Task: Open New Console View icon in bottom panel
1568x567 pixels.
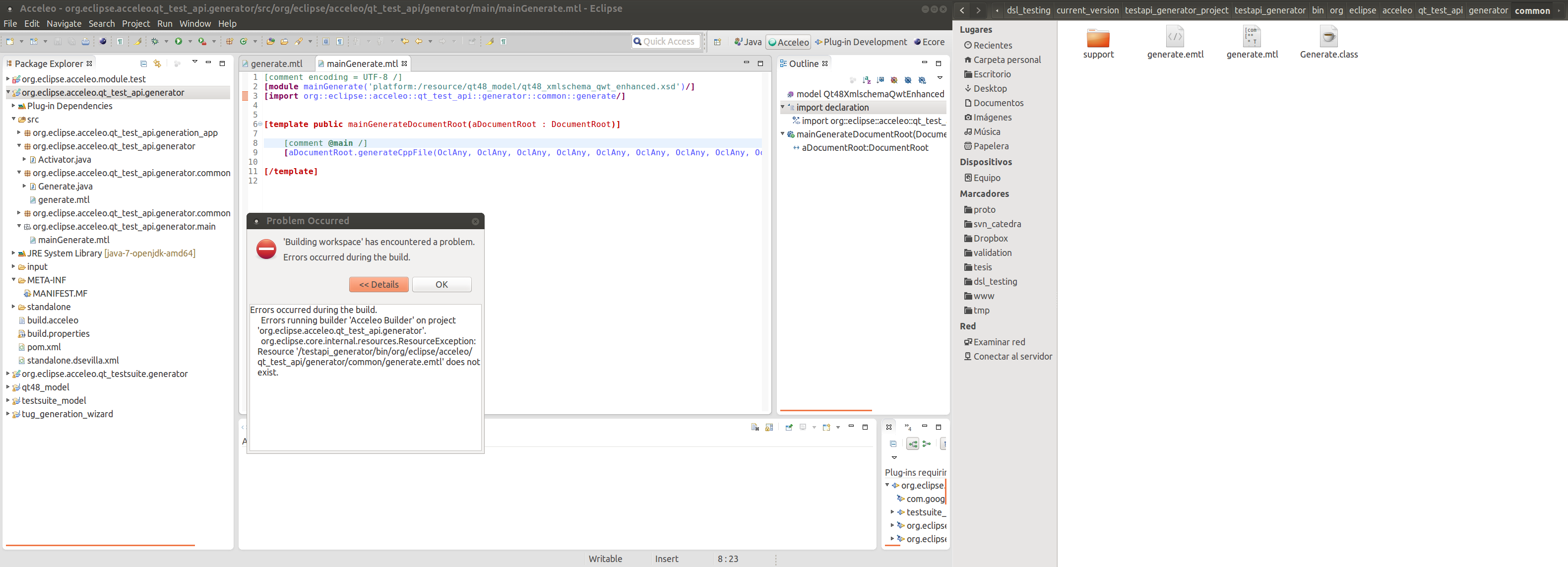Action: [826, 428]
